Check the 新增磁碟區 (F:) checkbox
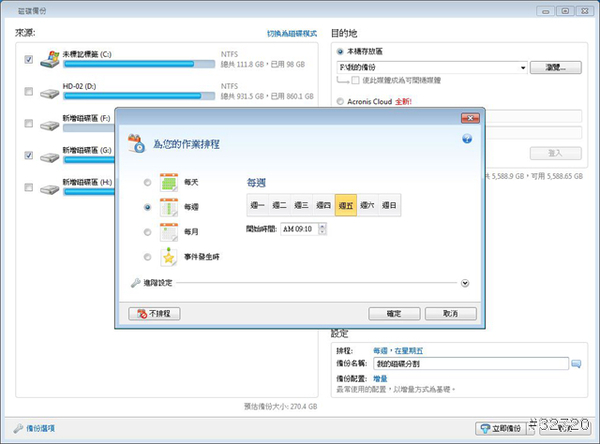The height and width of the screenshot is (444, 600). (29, 123)
